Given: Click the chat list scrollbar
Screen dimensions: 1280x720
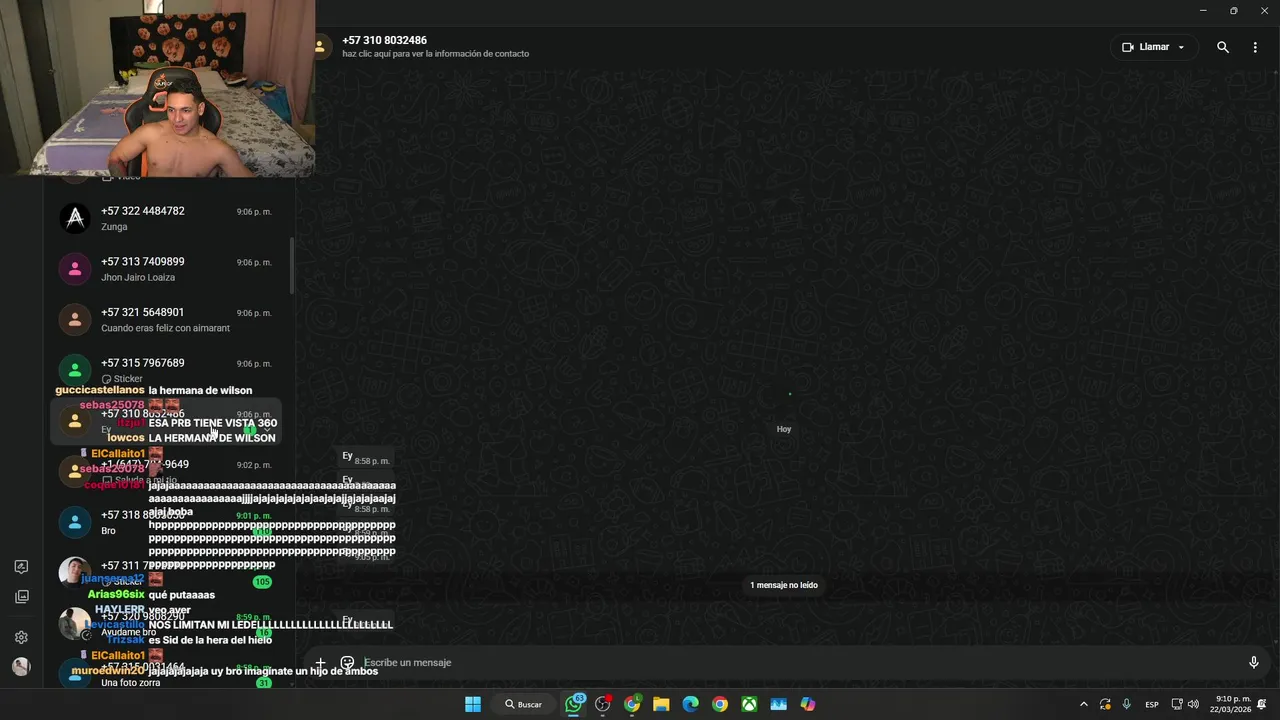Looking at the screenshot, I should (291, 265).
